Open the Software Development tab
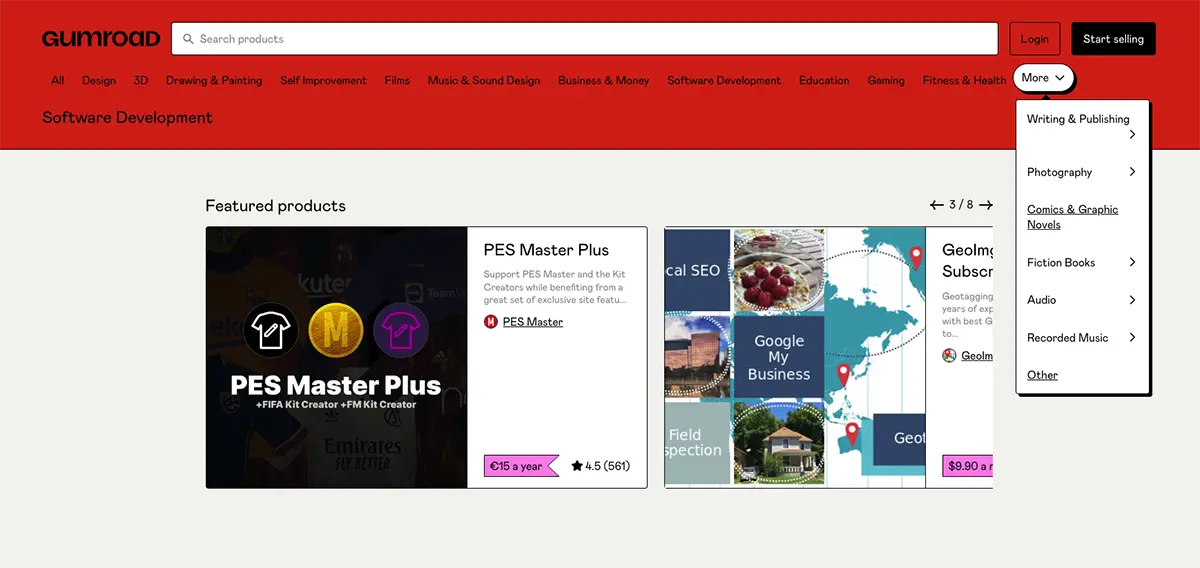Viewport: 1200px width, 568px height. click(724, 80)
